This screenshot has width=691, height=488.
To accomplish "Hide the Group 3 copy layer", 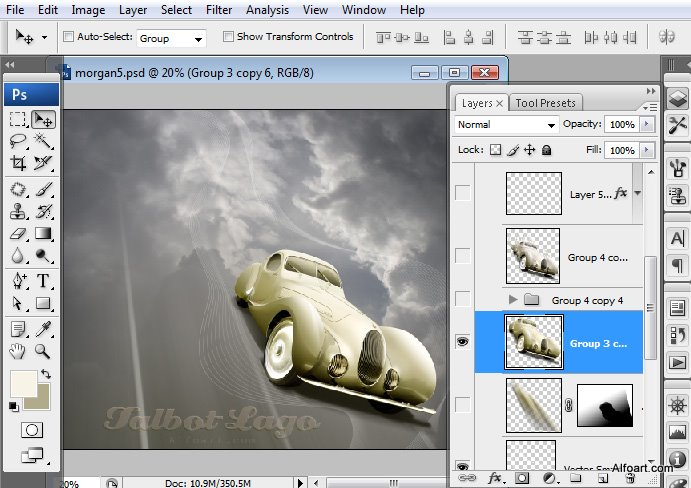I will tap(462, 342).
